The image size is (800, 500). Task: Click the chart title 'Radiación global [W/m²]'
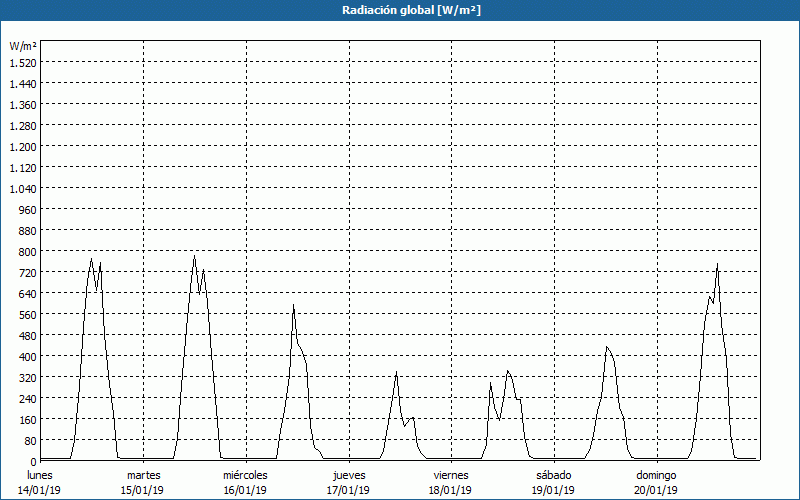tap(411, 10)
